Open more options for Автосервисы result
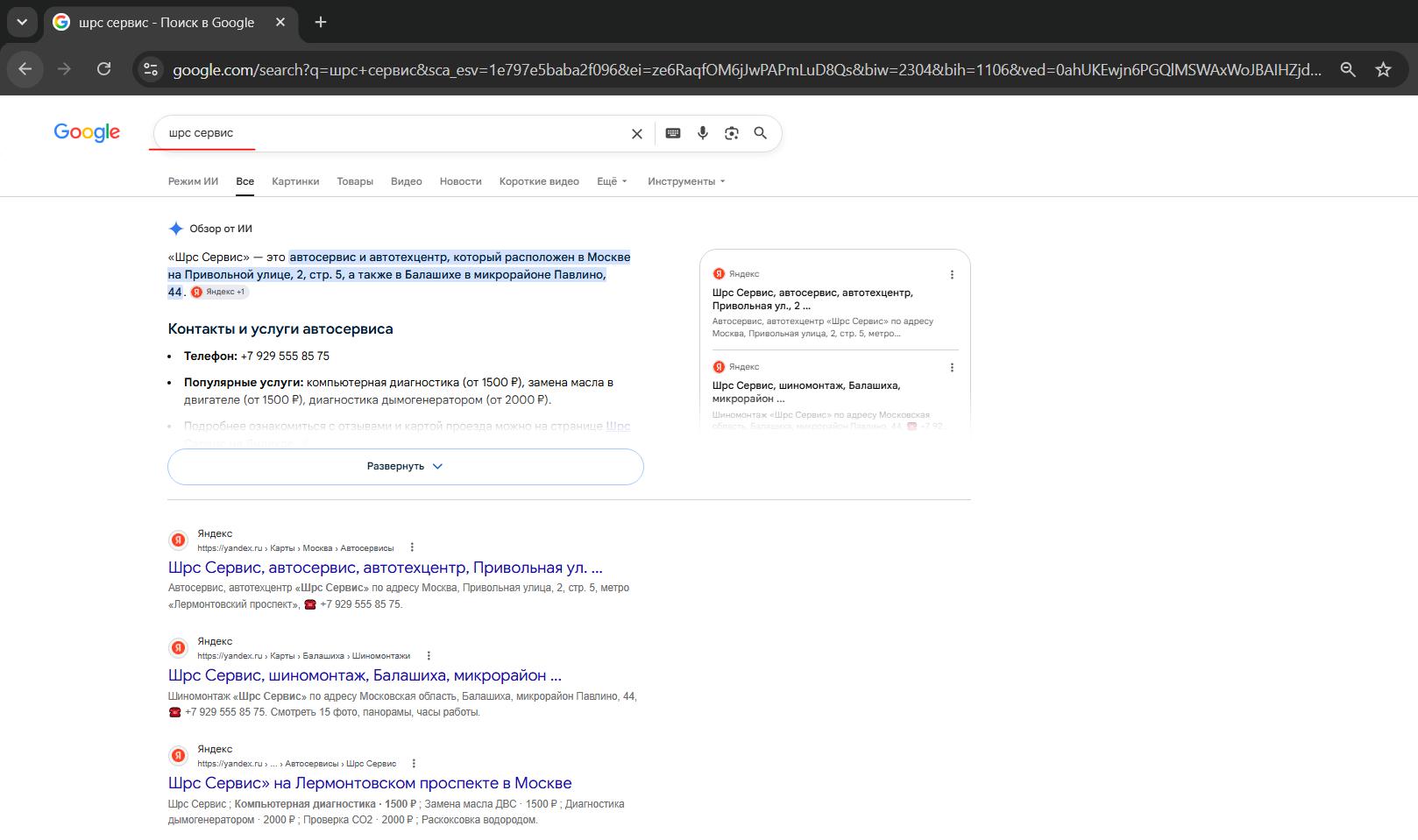1418x840 pixels. click(x=412, y=547)
